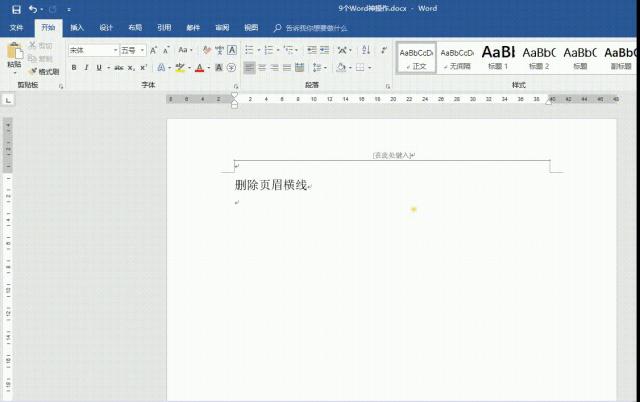Open the 文件 (File) tab
This screenshot has width=640, height=402.
(16, 28)
